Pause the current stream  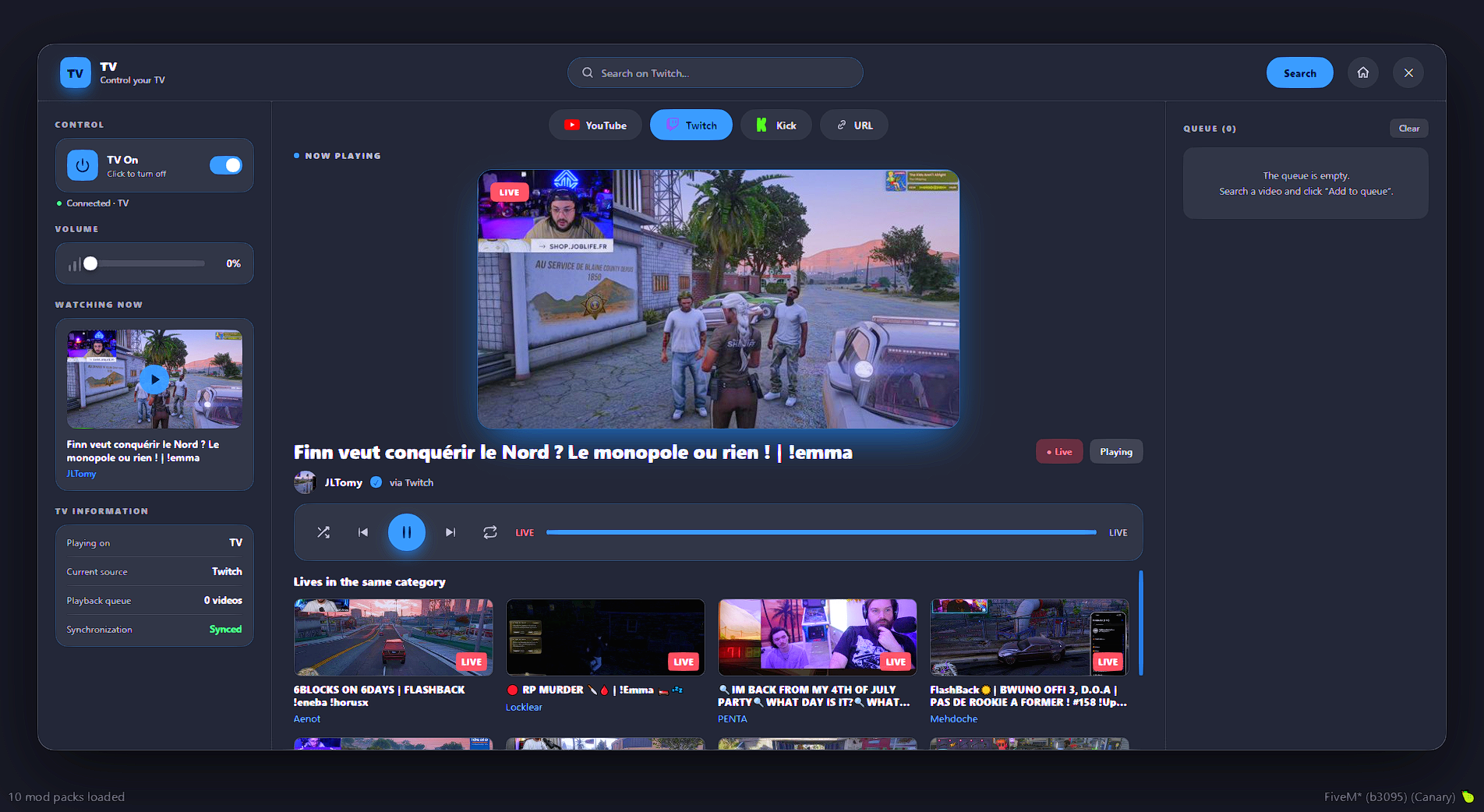(x=407, y=532)
